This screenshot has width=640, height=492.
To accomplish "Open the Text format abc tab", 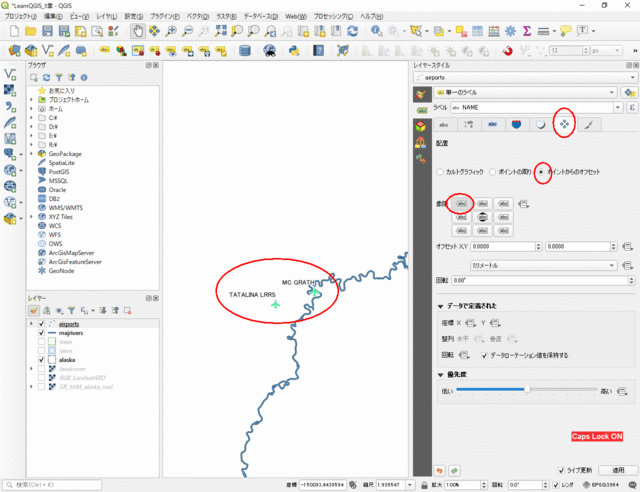I will click(x=443, y=124).
